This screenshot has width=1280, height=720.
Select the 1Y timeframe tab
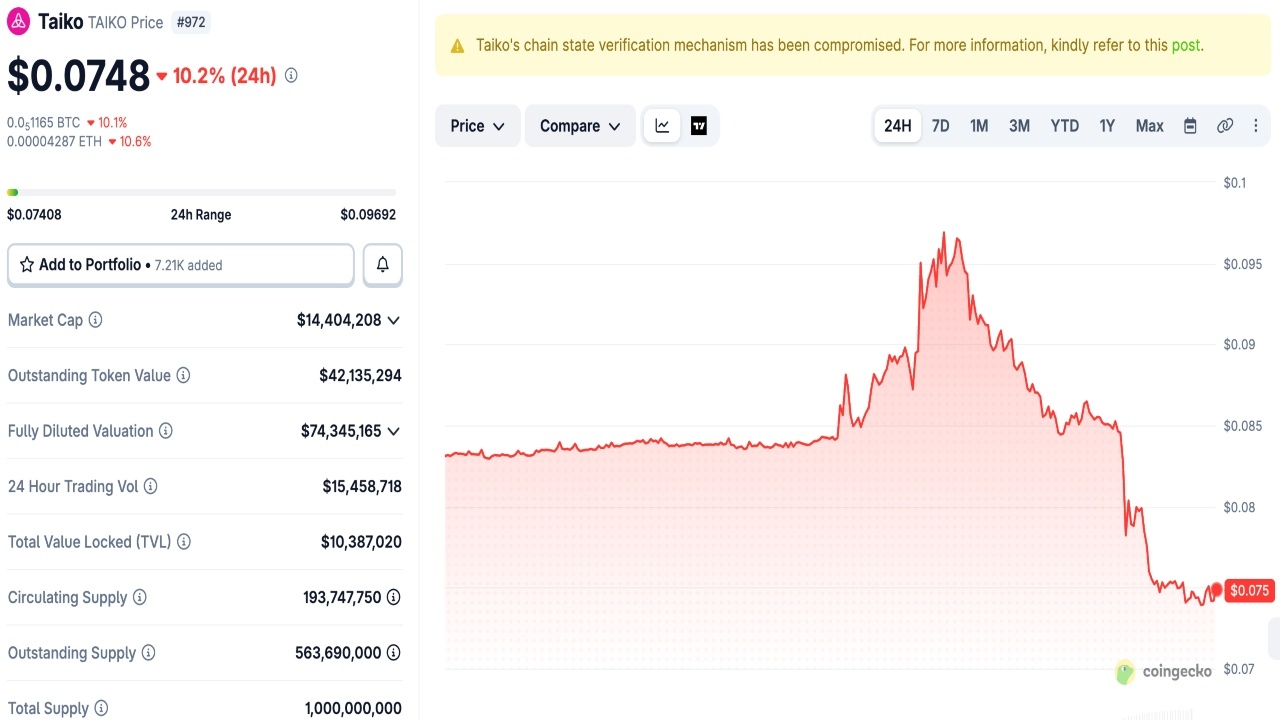(1107, 126)
